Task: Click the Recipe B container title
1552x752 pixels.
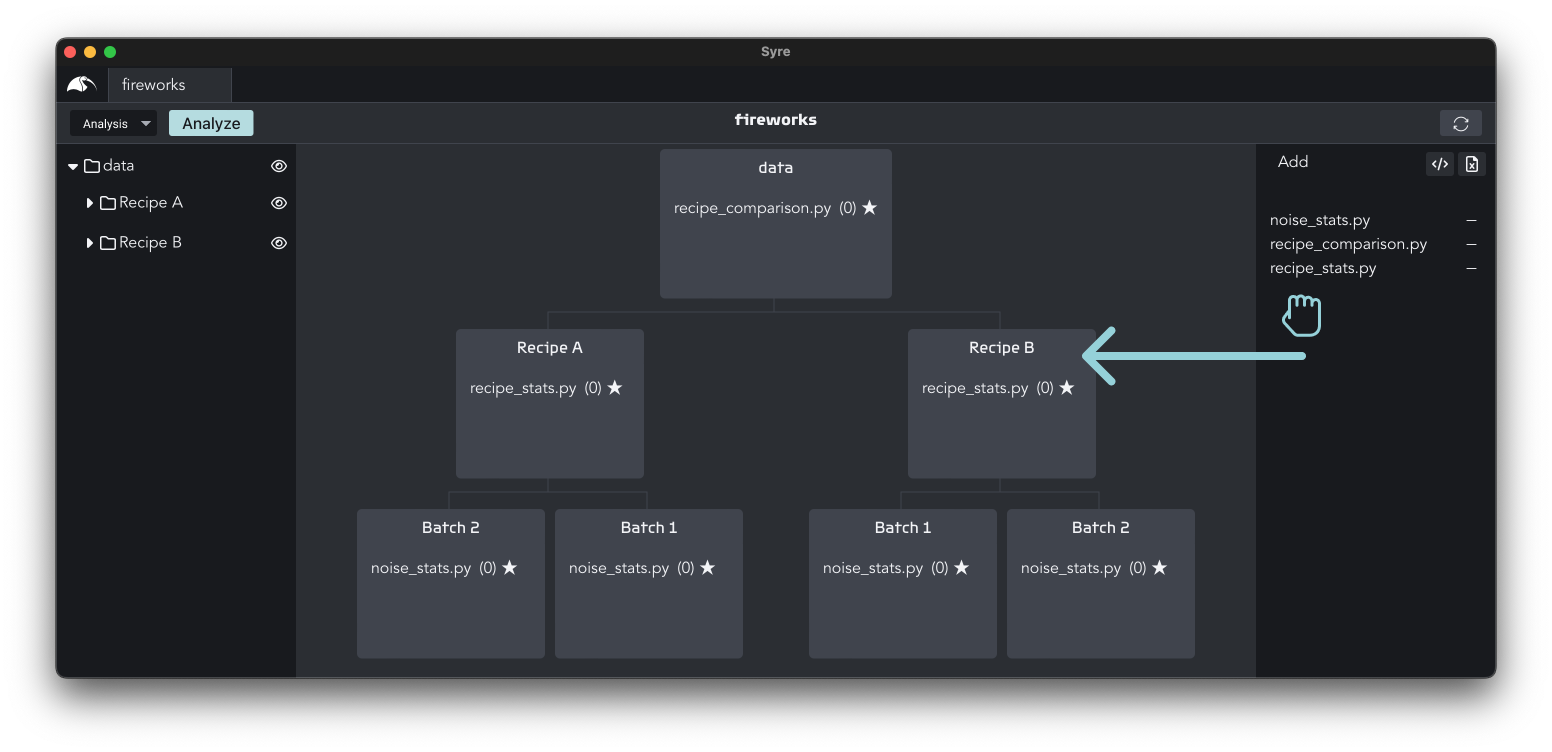Action: pyautogui.click(x=1002, y=348)
